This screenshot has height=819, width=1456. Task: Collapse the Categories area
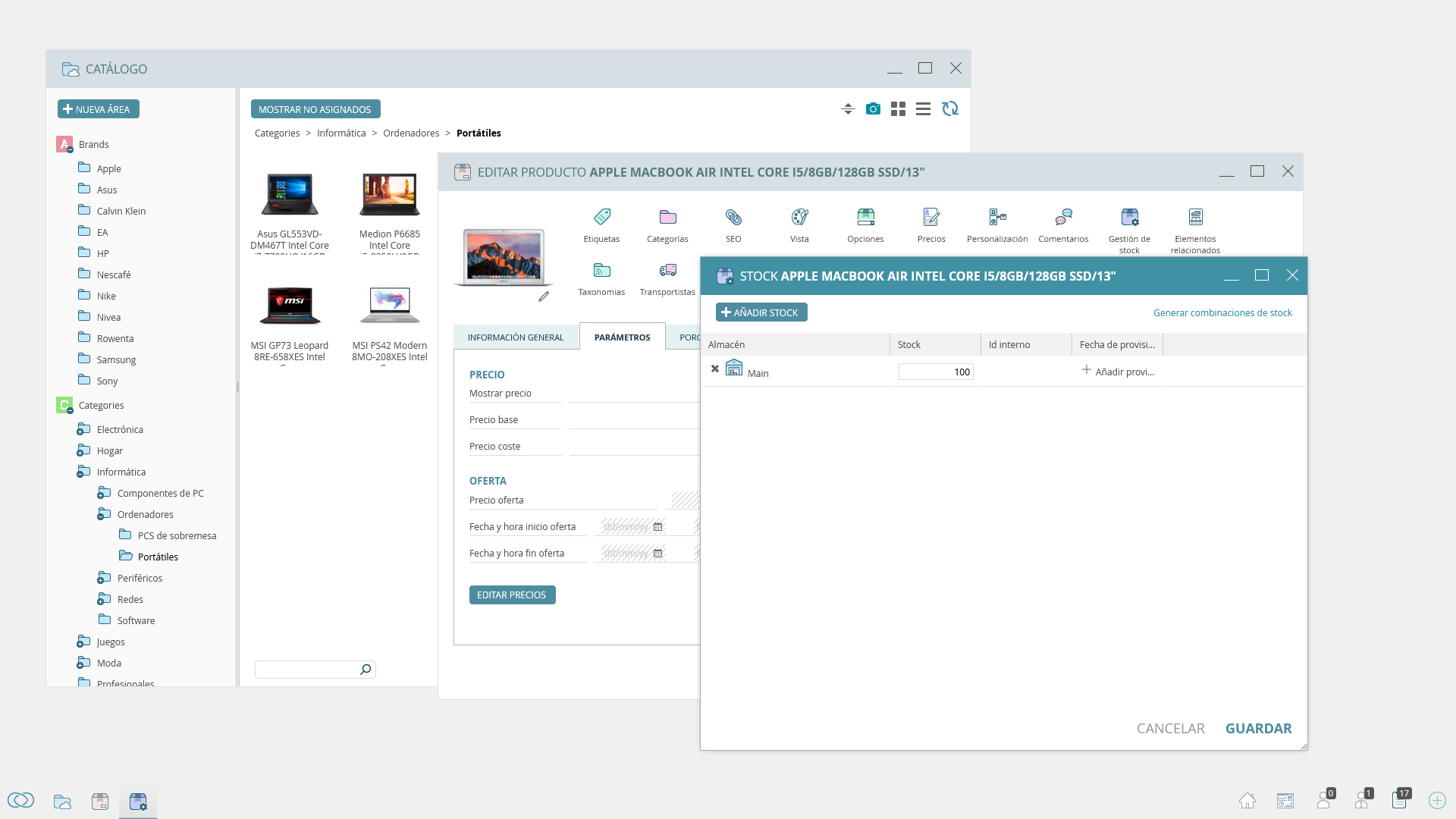click(70, 410)
